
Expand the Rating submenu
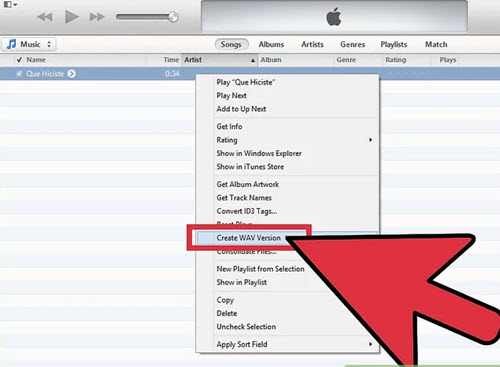287,140
